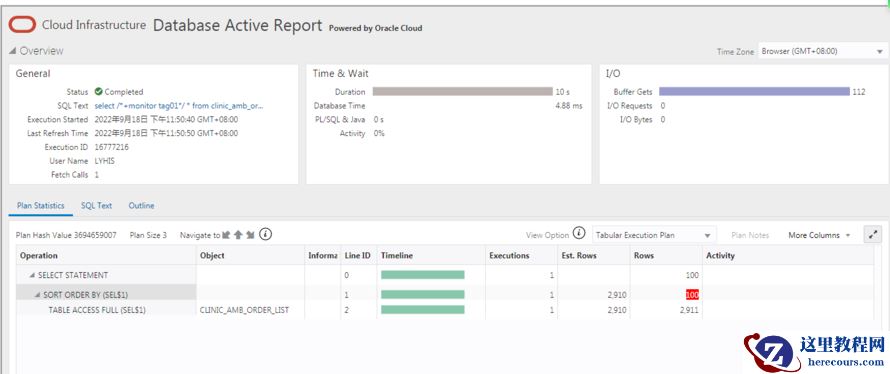The height and width of the screenshot is (374, 890).
Task: Click the Timeline column header
Action: pyautogui.click(x=430, y=255)
